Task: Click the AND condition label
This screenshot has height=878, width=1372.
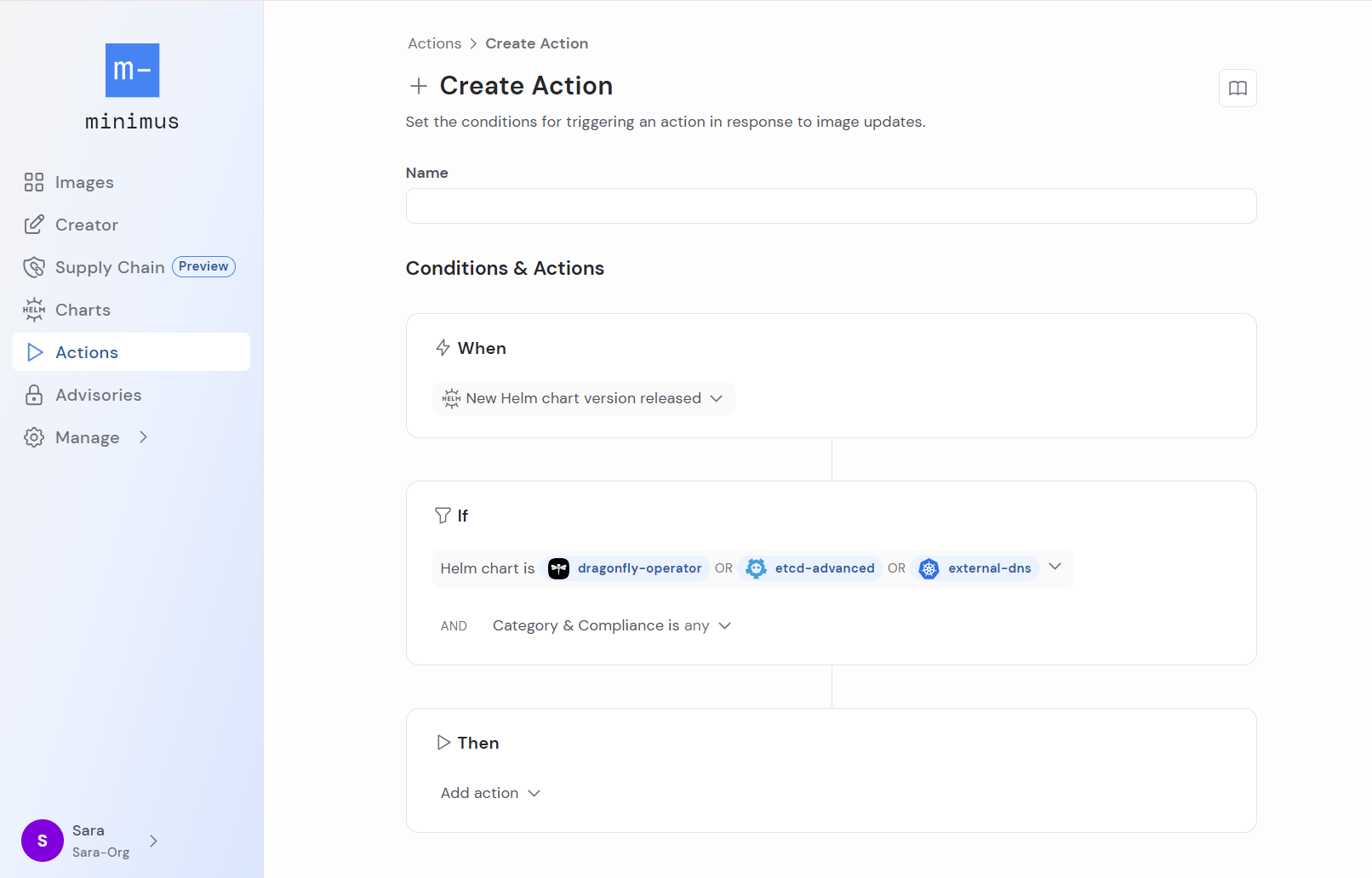Action: point(454,626)
